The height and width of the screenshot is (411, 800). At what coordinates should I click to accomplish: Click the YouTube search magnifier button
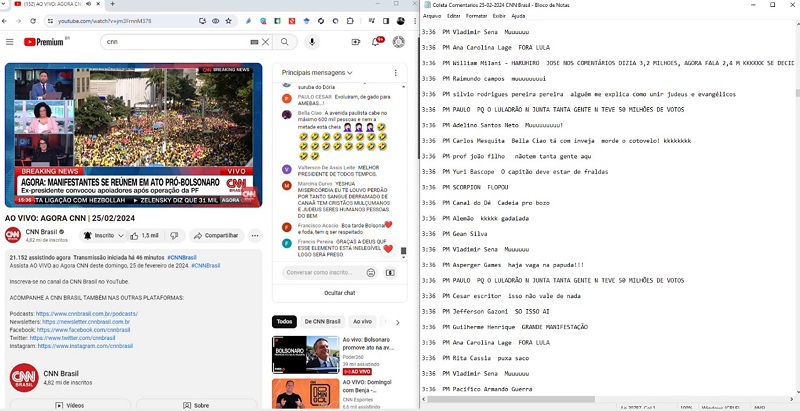click(285, 42)
